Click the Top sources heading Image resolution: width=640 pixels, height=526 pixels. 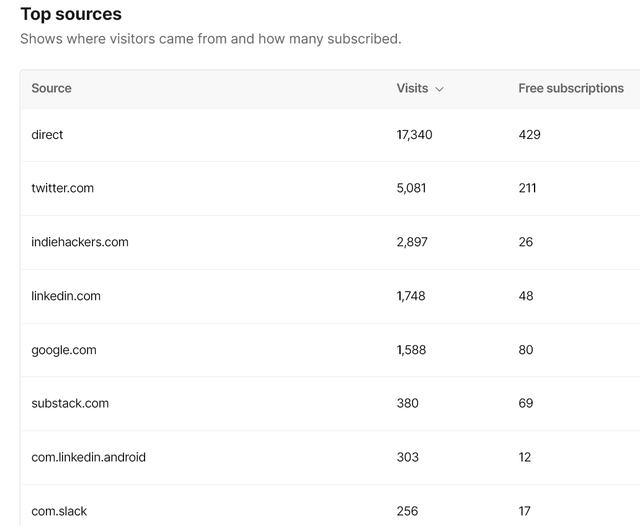[x=71, y=14]
